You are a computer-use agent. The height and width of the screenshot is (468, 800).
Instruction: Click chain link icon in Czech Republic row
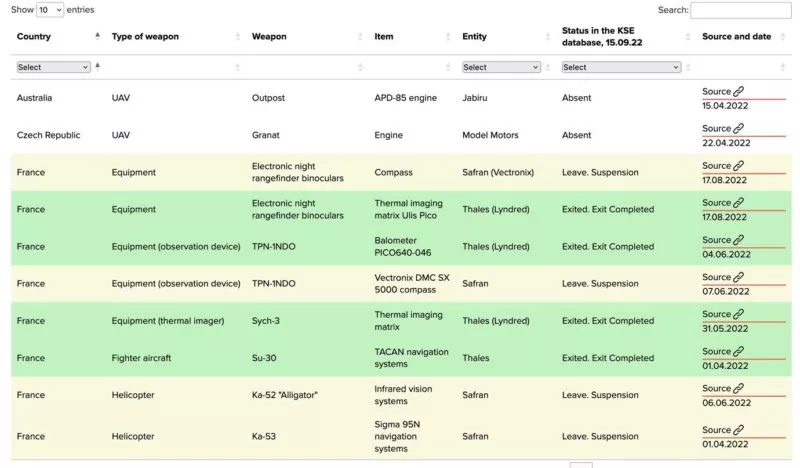[738, 129]
